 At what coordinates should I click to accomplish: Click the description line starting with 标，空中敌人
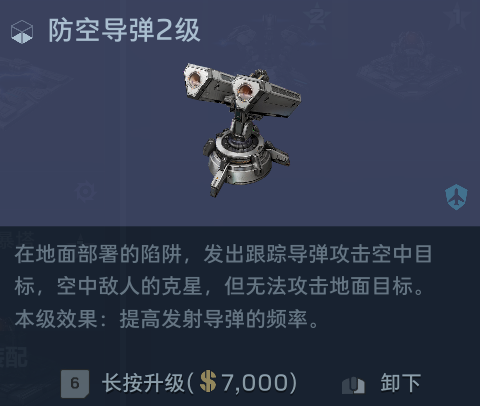(219, 286)
